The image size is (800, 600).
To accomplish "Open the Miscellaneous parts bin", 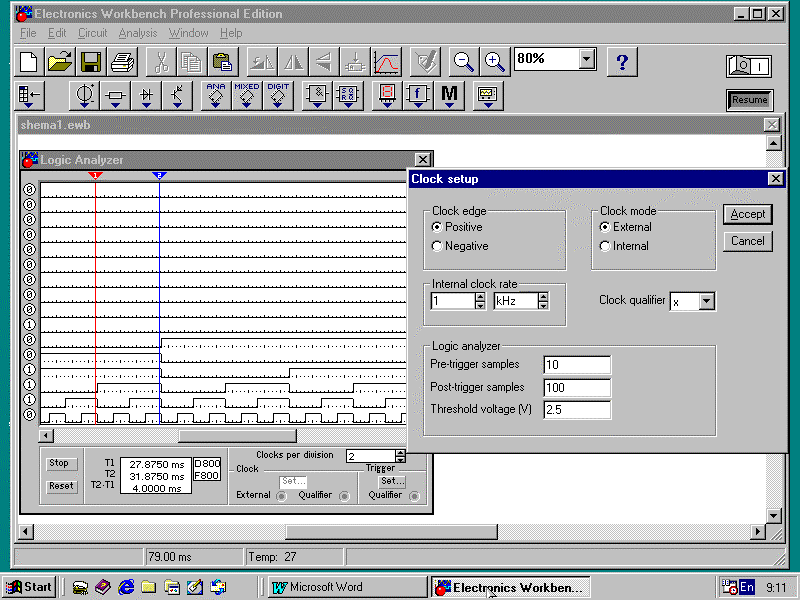I will coord(449,95).
